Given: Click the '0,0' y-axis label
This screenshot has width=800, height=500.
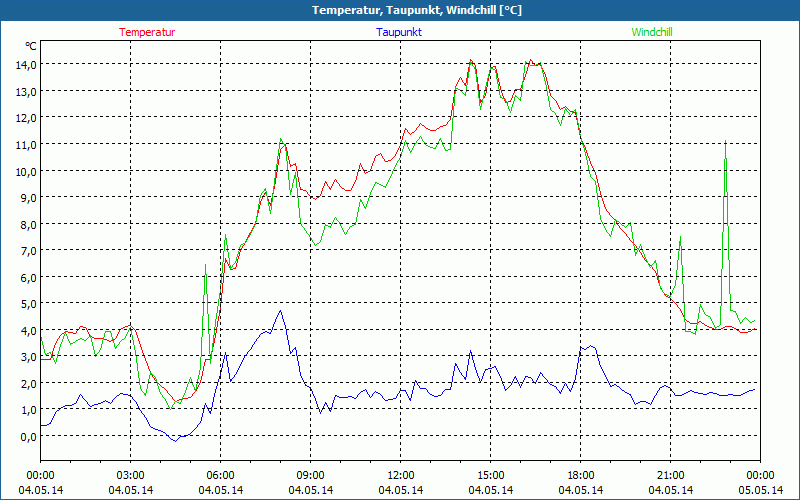Looking at the screenshot, I should 28,436.
